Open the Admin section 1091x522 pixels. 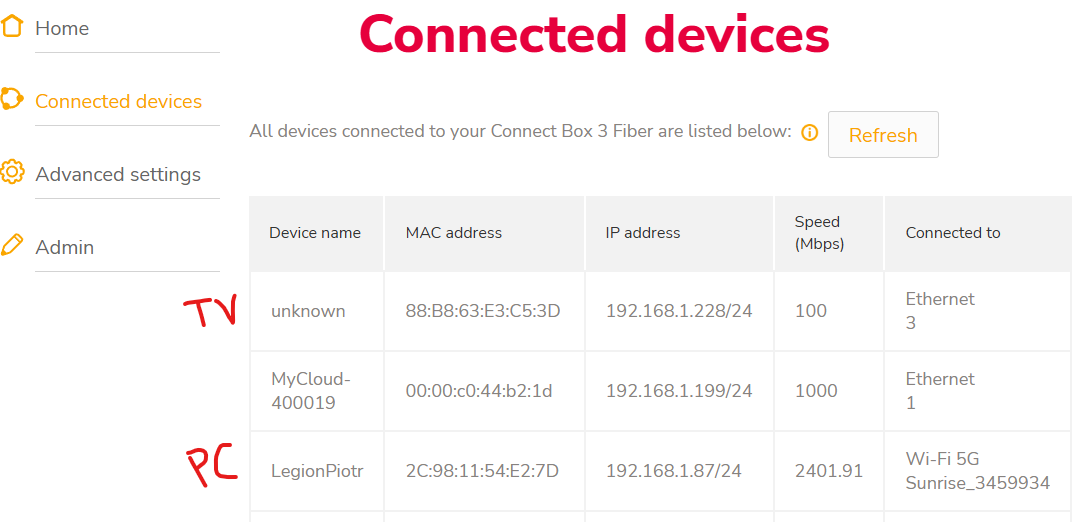point(65,247)
